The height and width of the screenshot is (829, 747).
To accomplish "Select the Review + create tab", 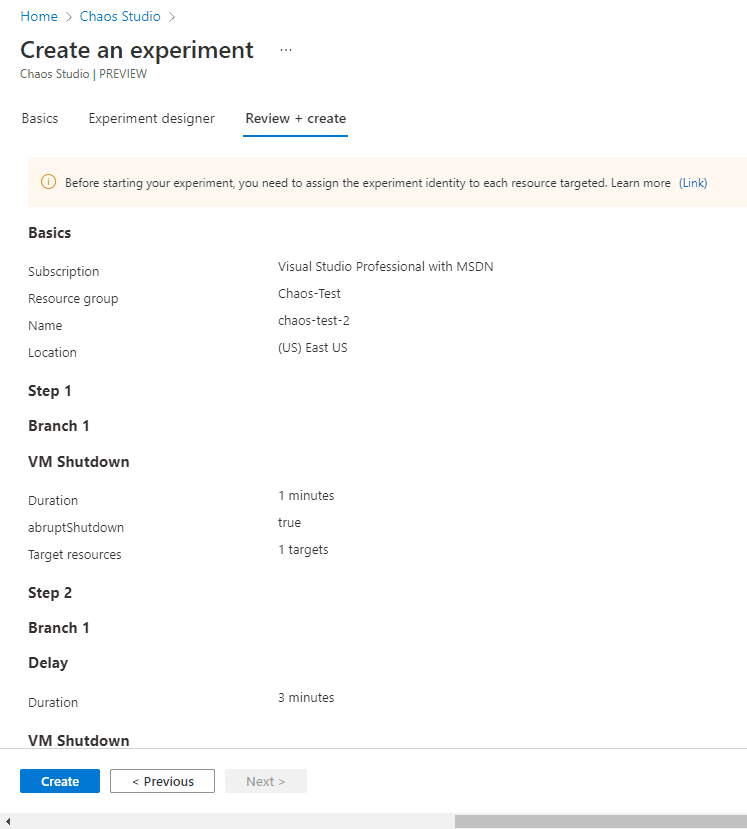I will 296,118.
